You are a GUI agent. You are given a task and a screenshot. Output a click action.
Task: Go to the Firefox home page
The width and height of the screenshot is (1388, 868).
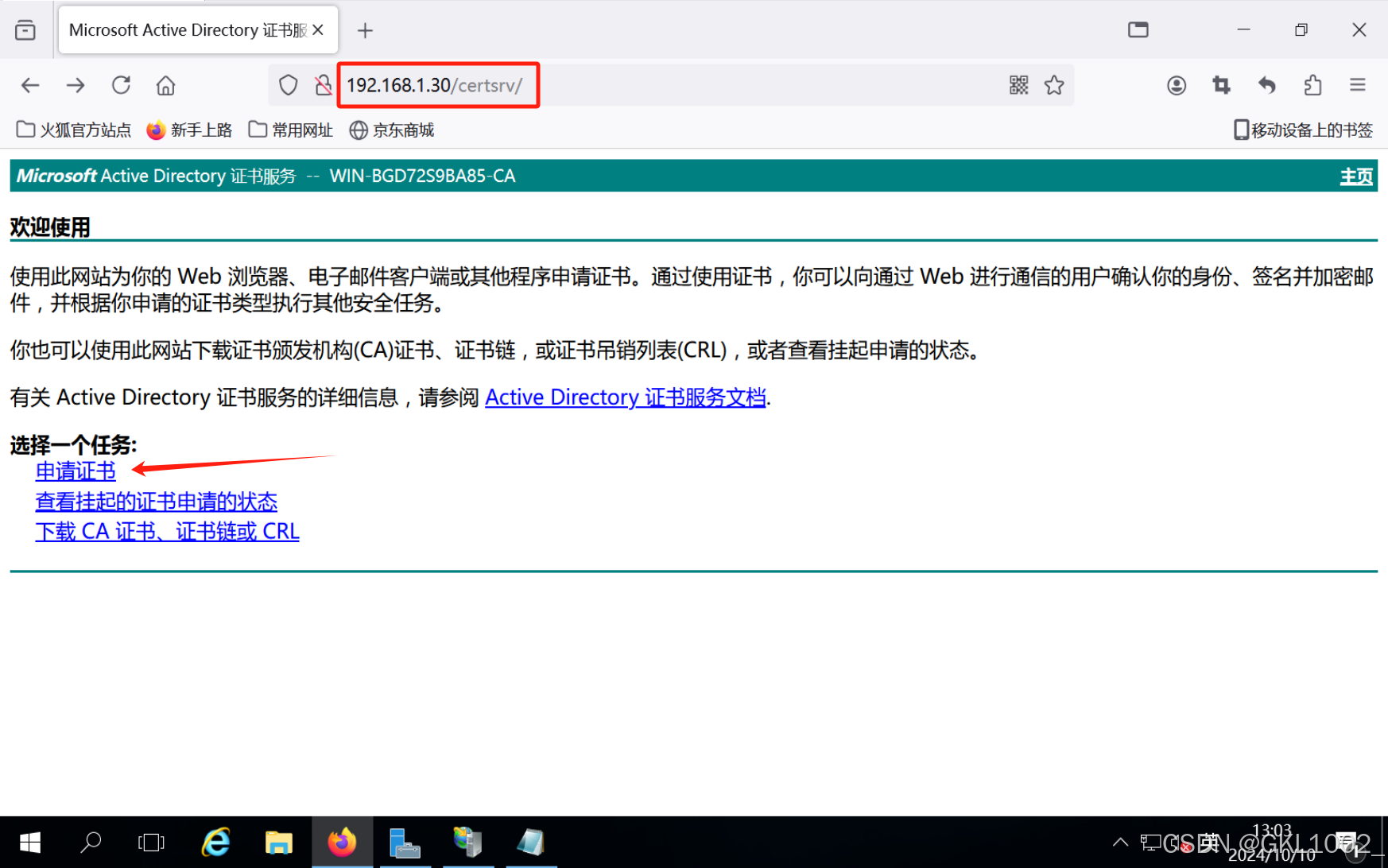pyautogui.click(x=165, y=85)
